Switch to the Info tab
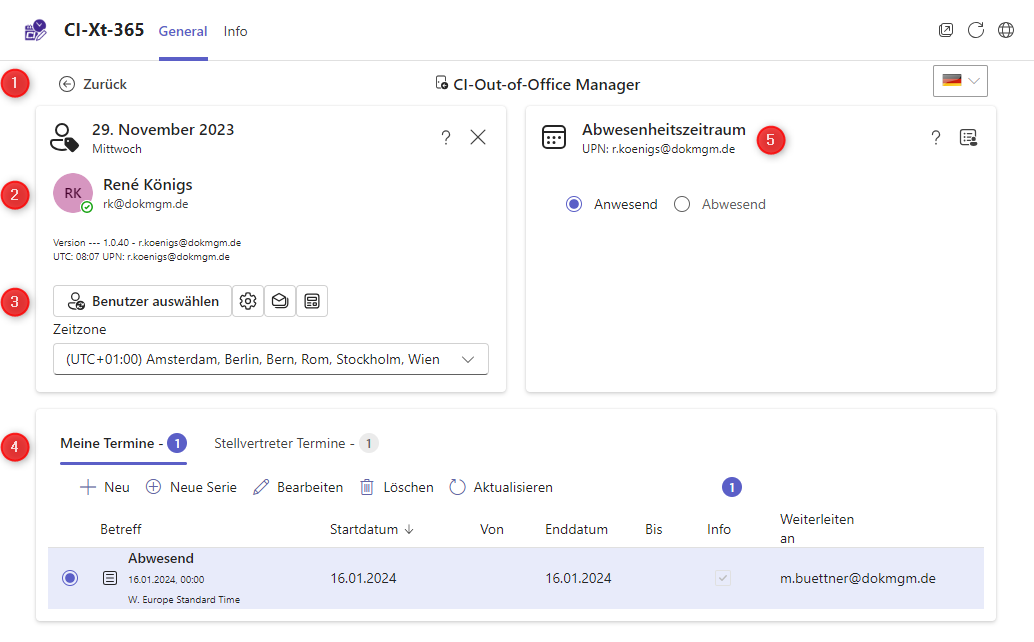 click(235, 31)
